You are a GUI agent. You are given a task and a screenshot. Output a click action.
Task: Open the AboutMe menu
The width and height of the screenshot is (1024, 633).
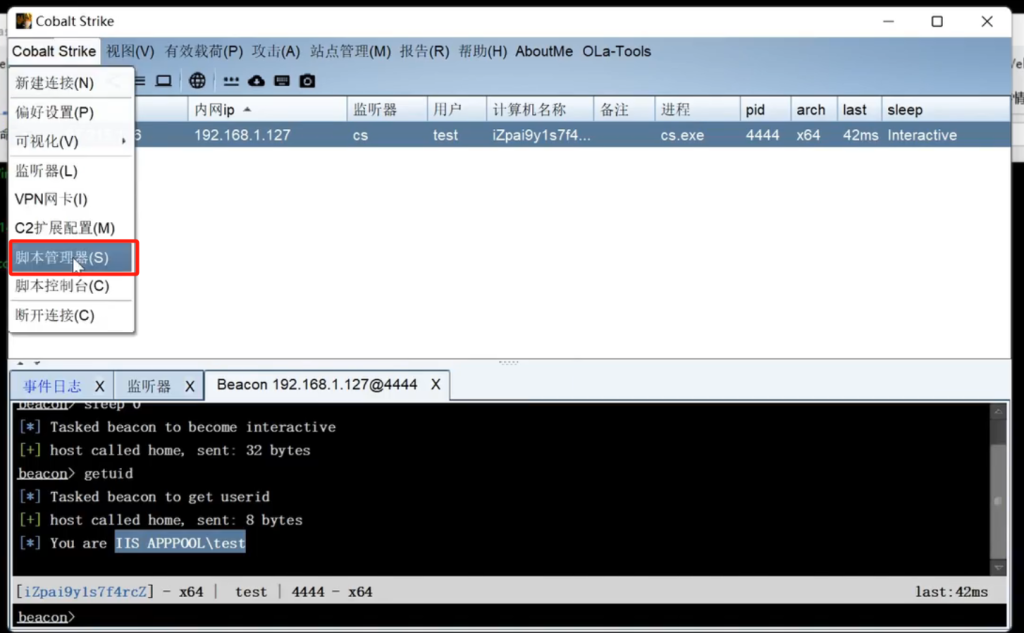(x=544, y=52)
